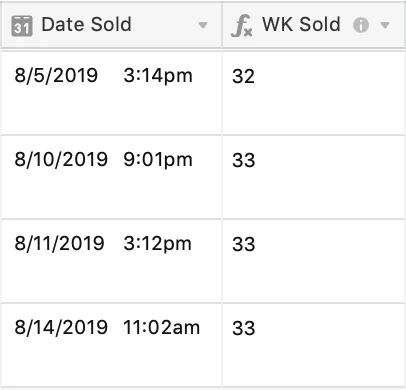Click the 3:12pm time value
Screen dimensions: 406x390
[x=158, y=244]
